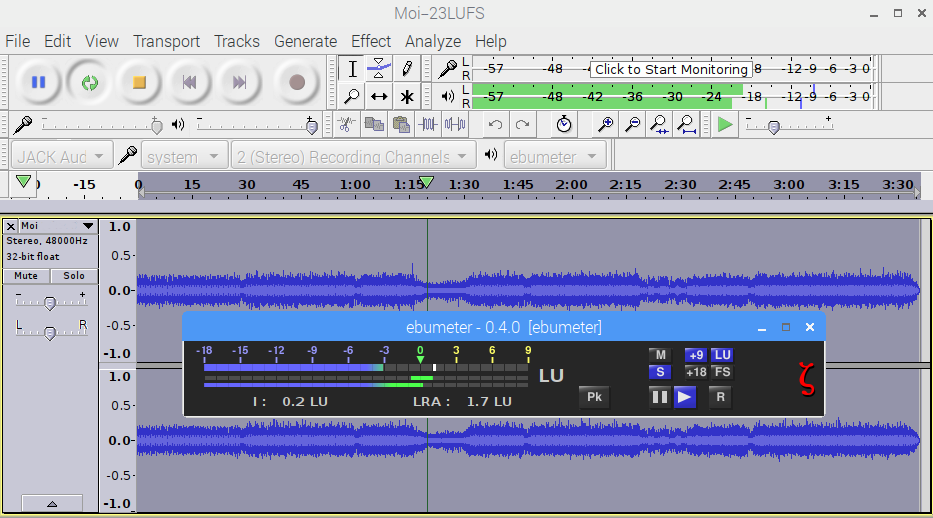Stop playback with the Stop button
The width and height of the screenshot is (933, 518).
(x=139, y=82)
